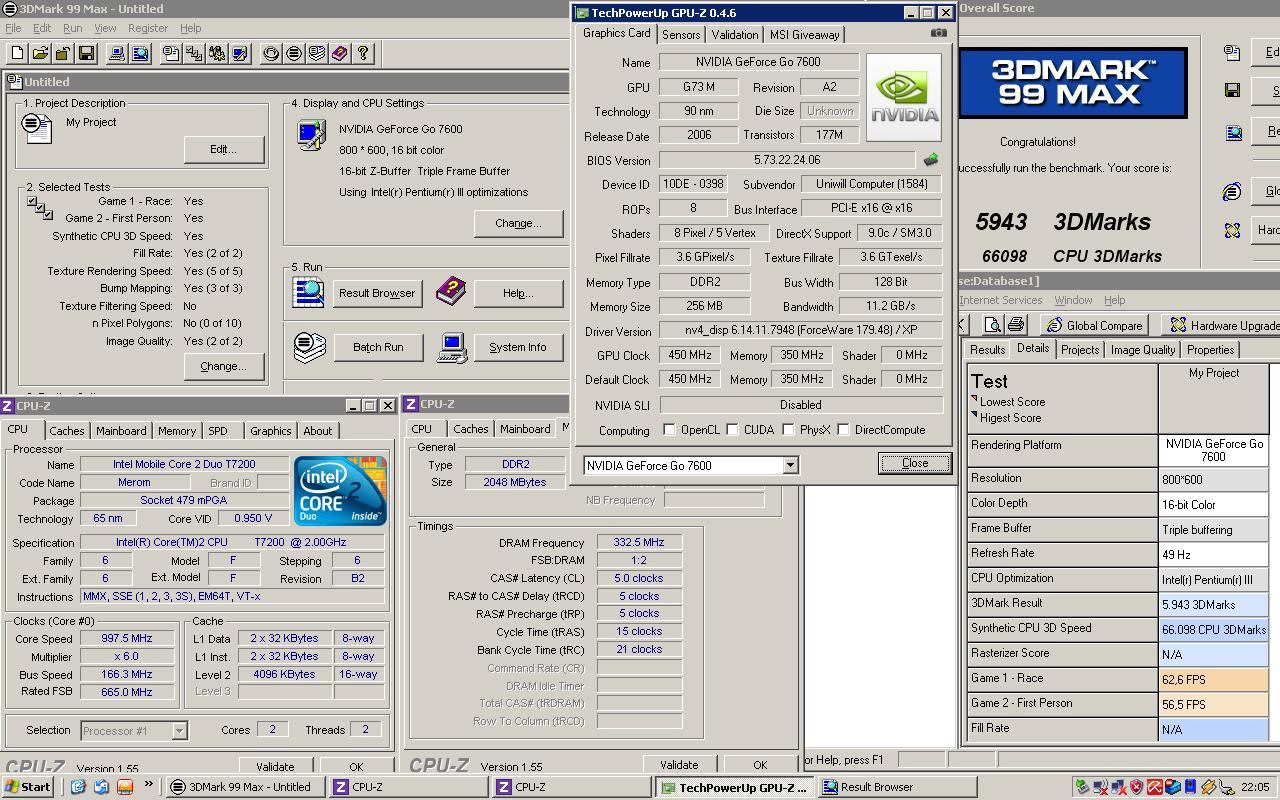The width and height of the screenshot is (1280, 800).
Task: Open the Projects tab in Result Browser
Action: coord(1080,350)
